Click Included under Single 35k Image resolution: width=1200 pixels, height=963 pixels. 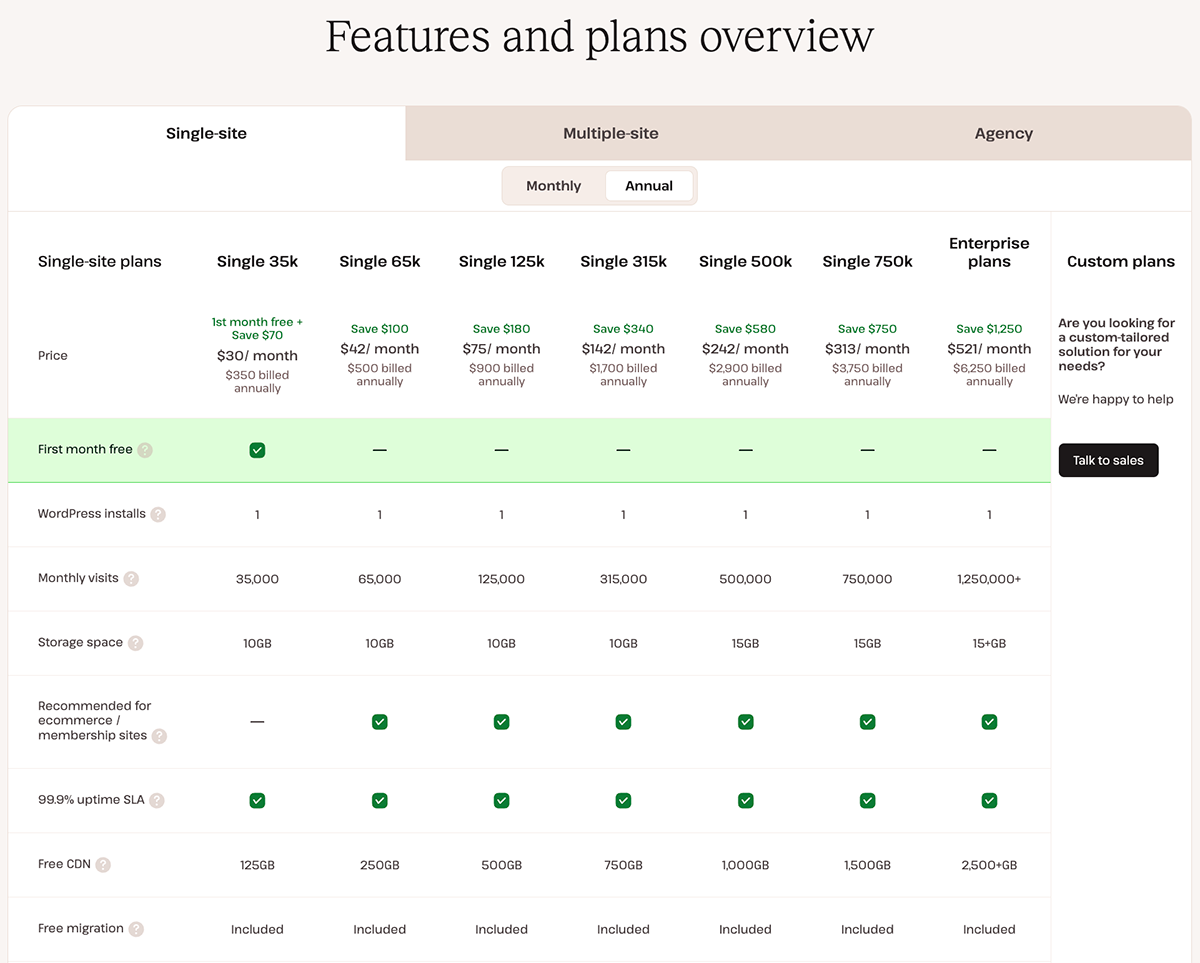257,929
